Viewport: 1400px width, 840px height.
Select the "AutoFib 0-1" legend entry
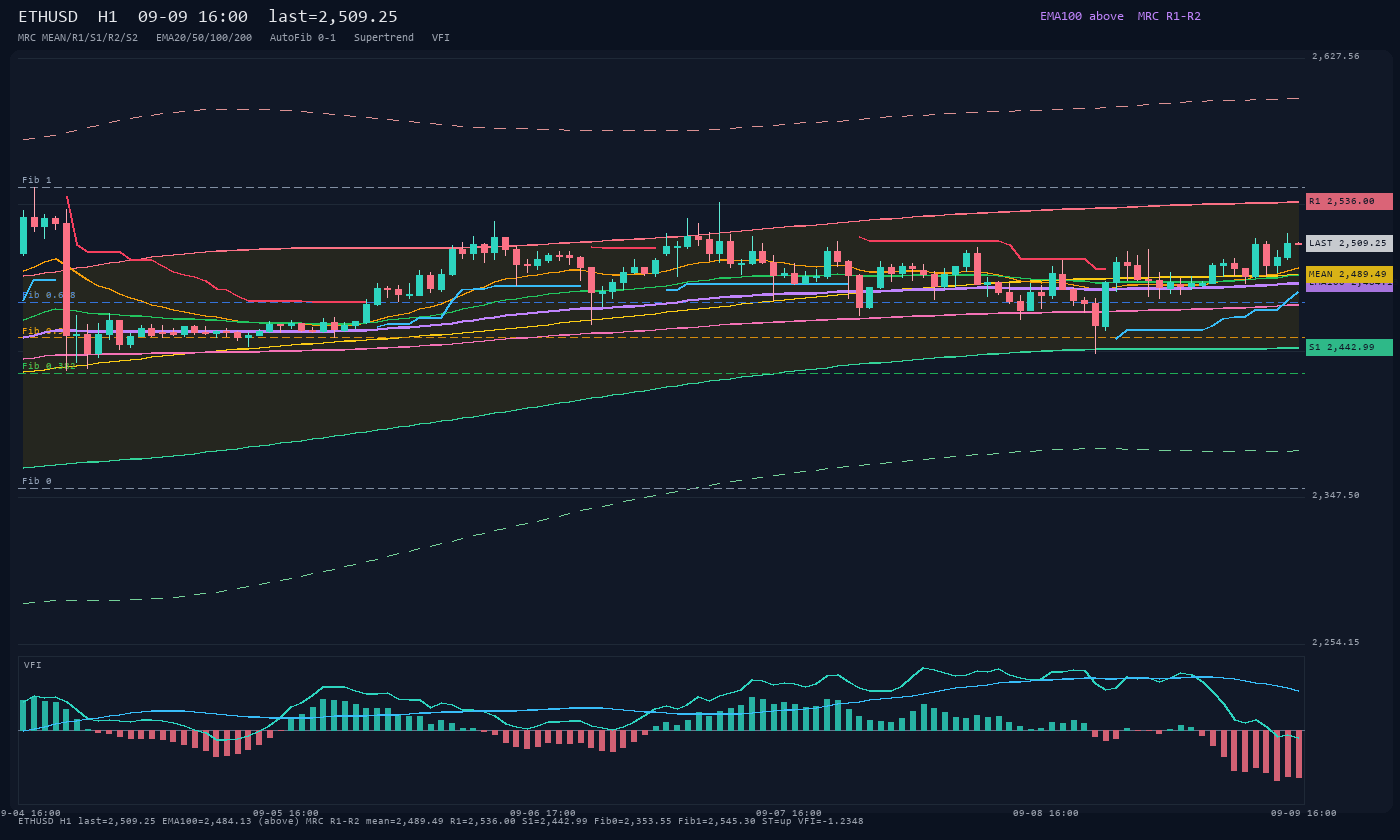point(303,37)
